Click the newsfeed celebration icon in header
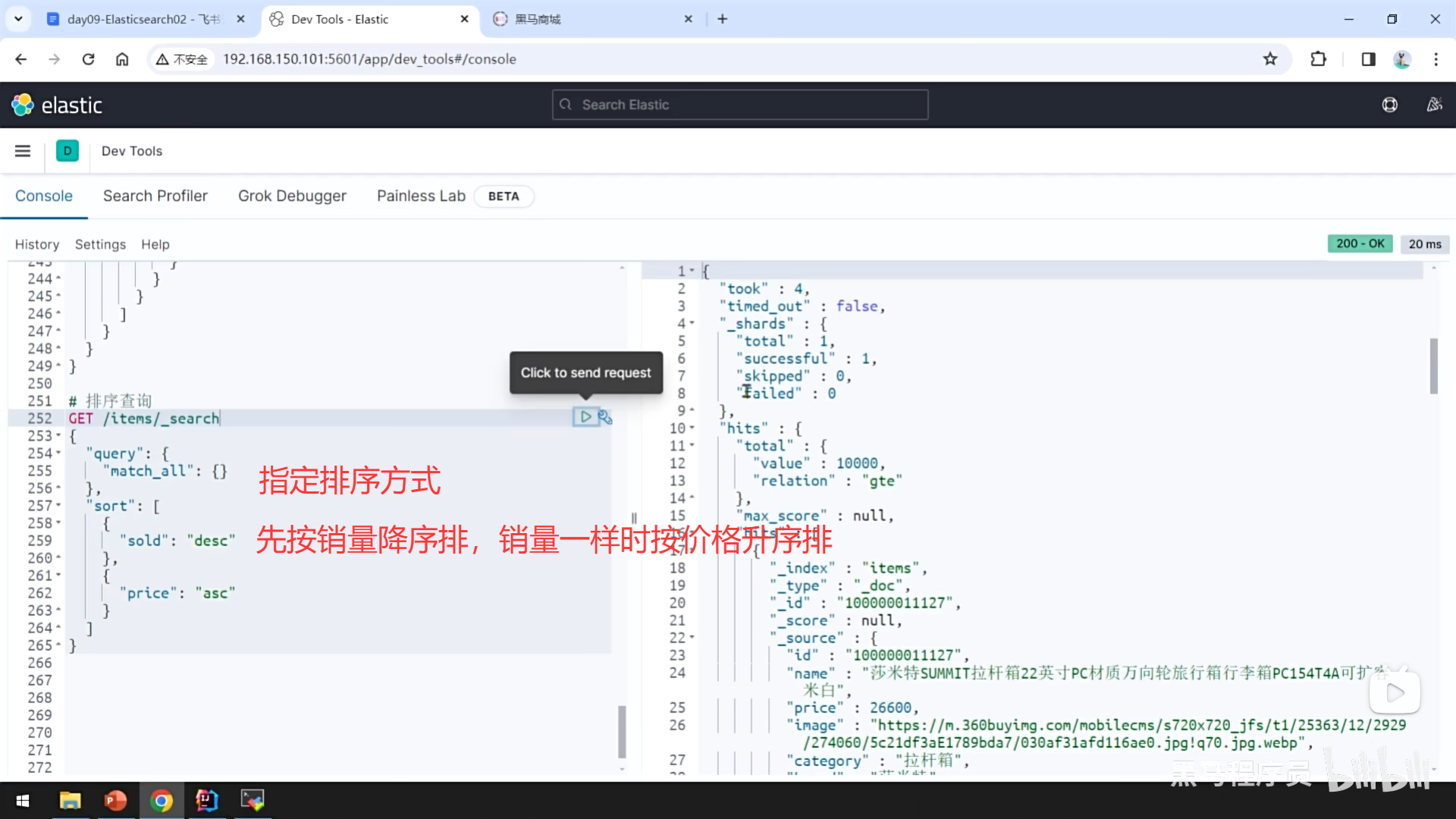The width and height of the screenshot is (1456, 819). 1434,105
